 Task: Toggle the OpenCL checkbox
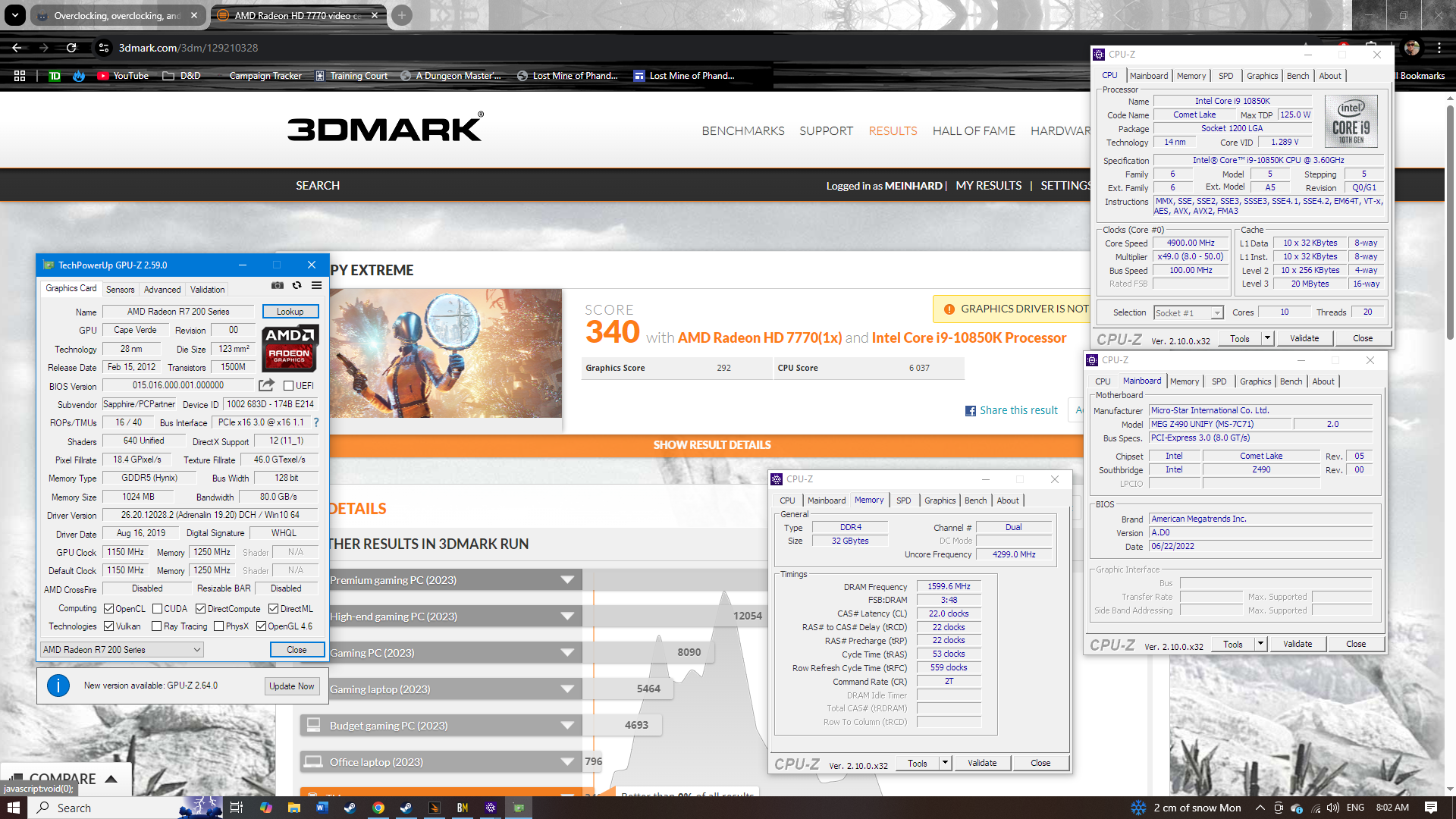[108, 609]
